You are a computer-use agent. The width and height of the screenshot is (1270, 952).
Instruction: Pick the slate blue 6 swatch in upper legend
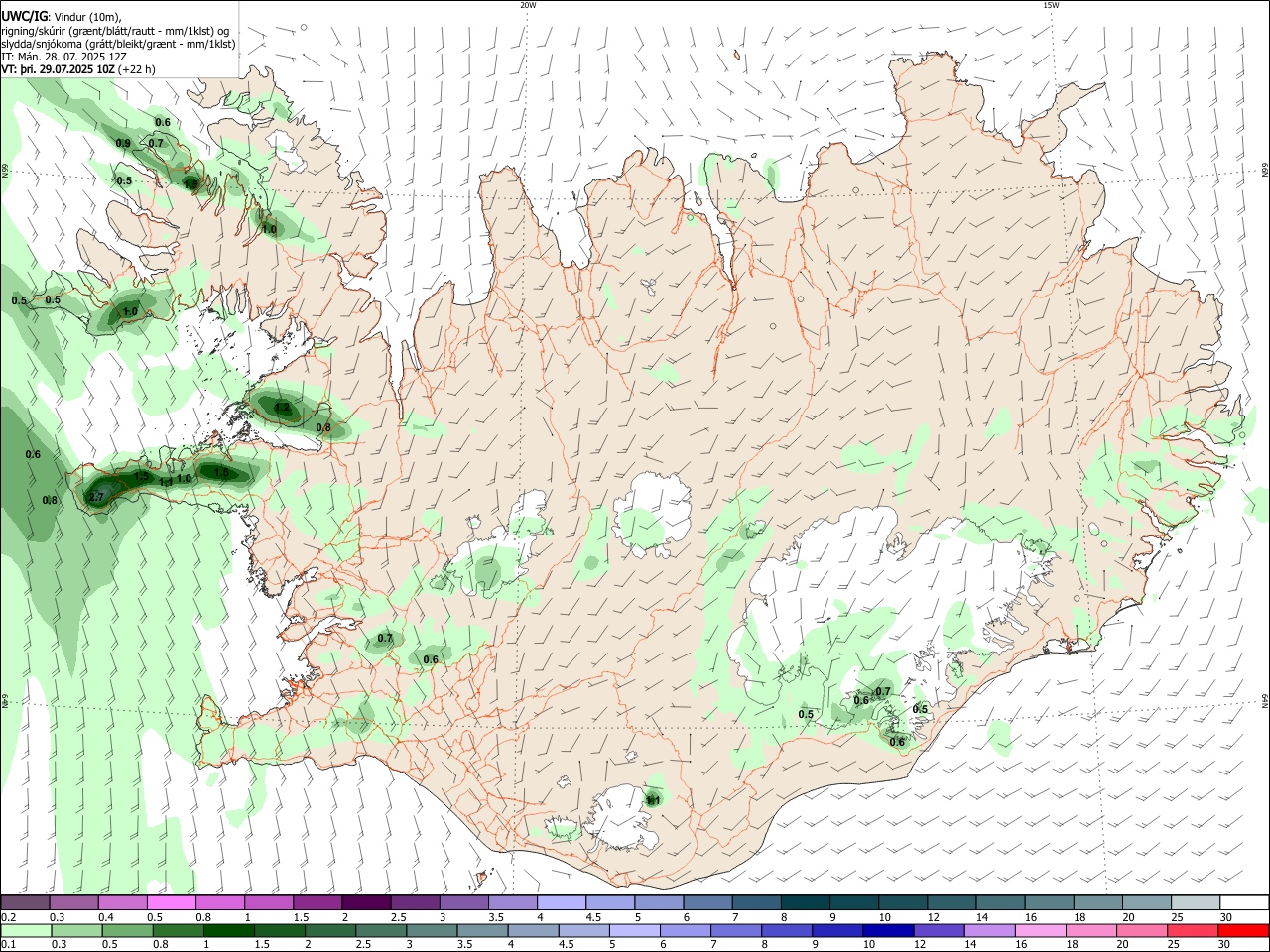(x=708, y=903)
